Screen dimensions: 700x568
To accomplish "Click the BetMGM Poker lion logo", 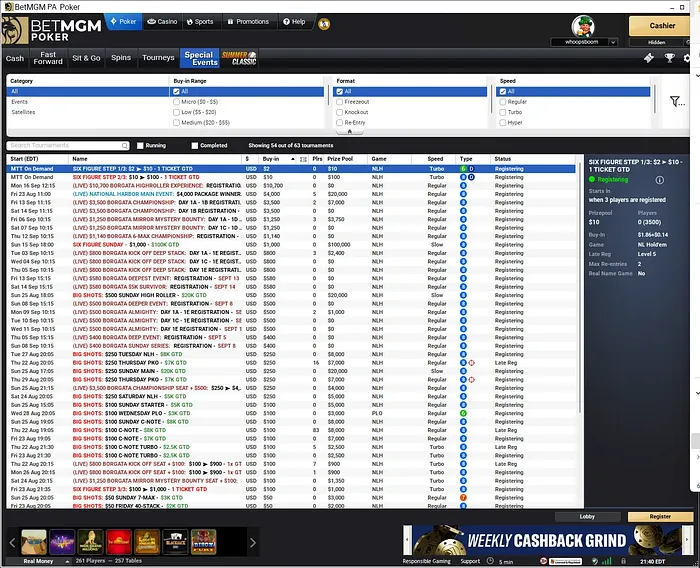I will [14, 30].
